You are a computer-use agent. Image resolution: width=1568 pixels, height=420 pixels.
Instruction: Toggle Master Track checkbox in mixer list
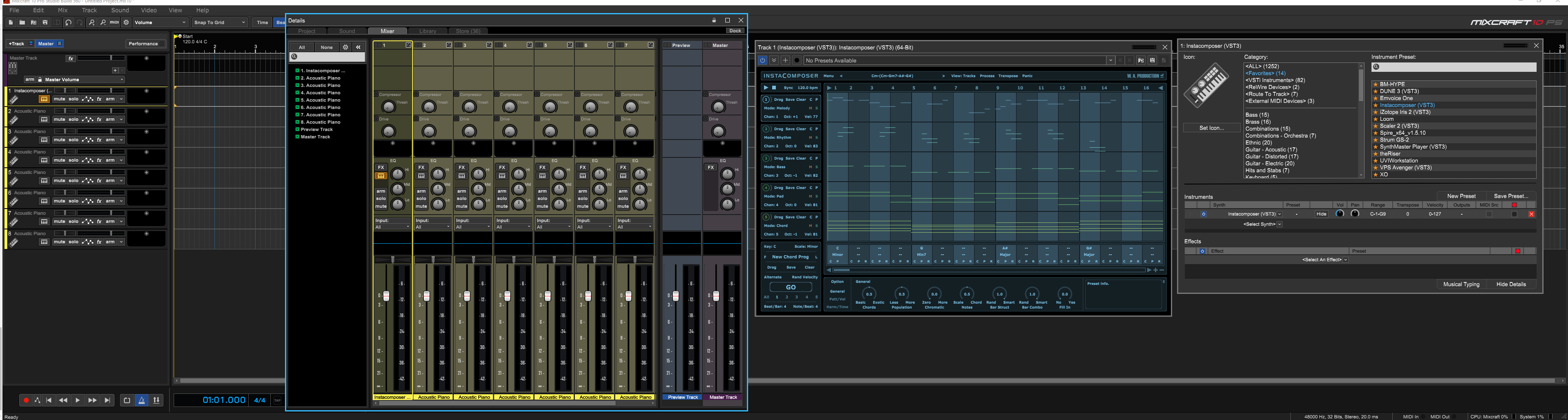pos(298,137)
